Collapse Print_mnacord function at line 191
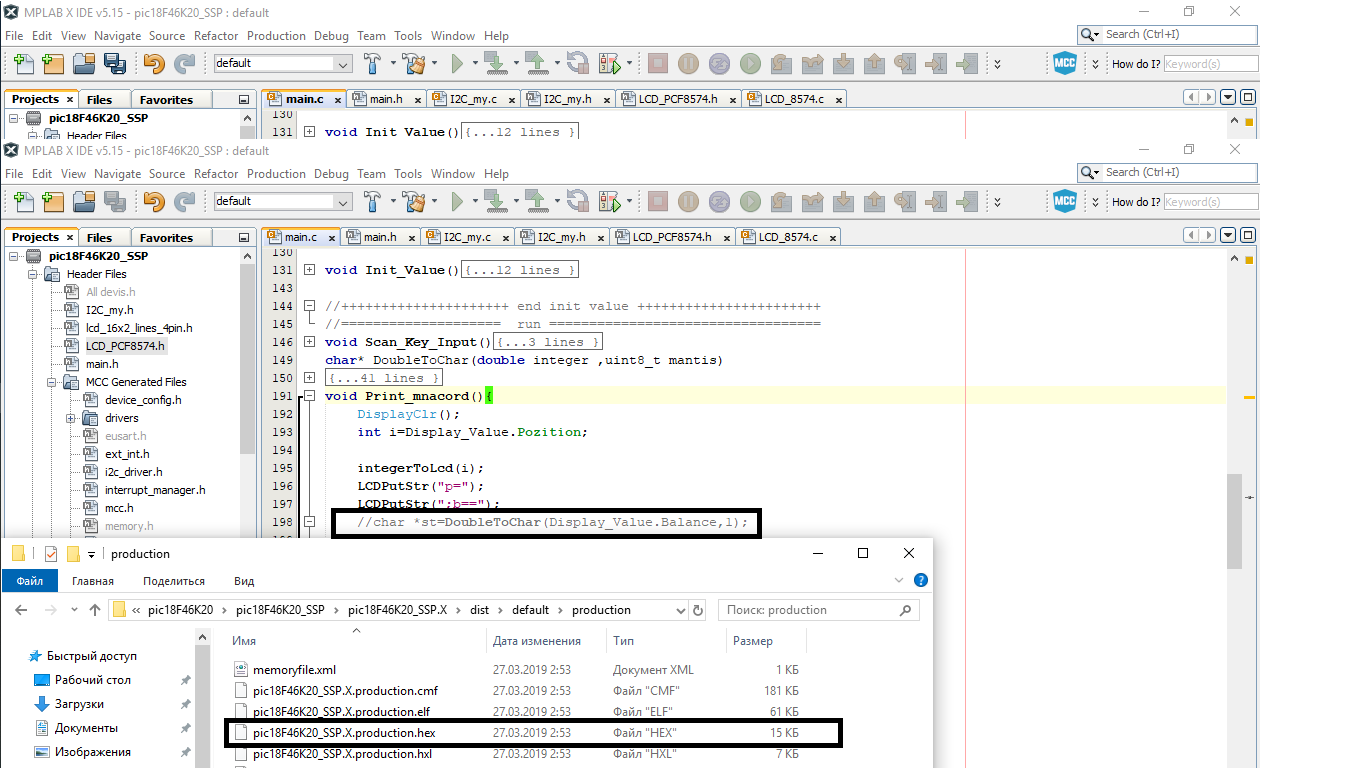 [x=309, y=396]
